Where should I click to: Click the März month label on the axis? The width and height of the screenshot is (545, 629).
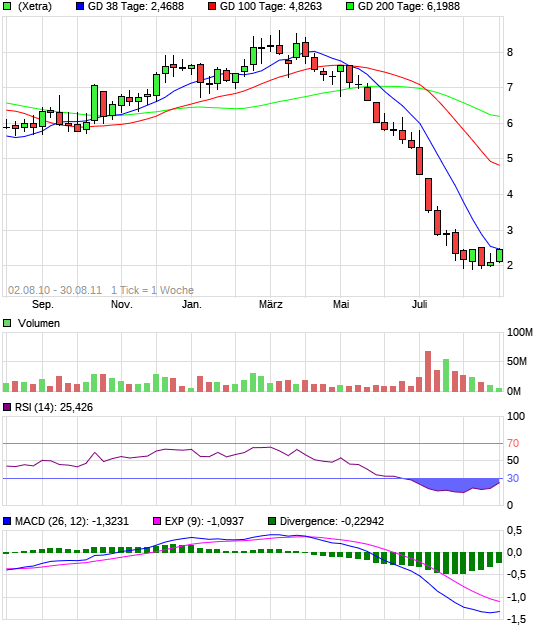click(x=271, y=304)
